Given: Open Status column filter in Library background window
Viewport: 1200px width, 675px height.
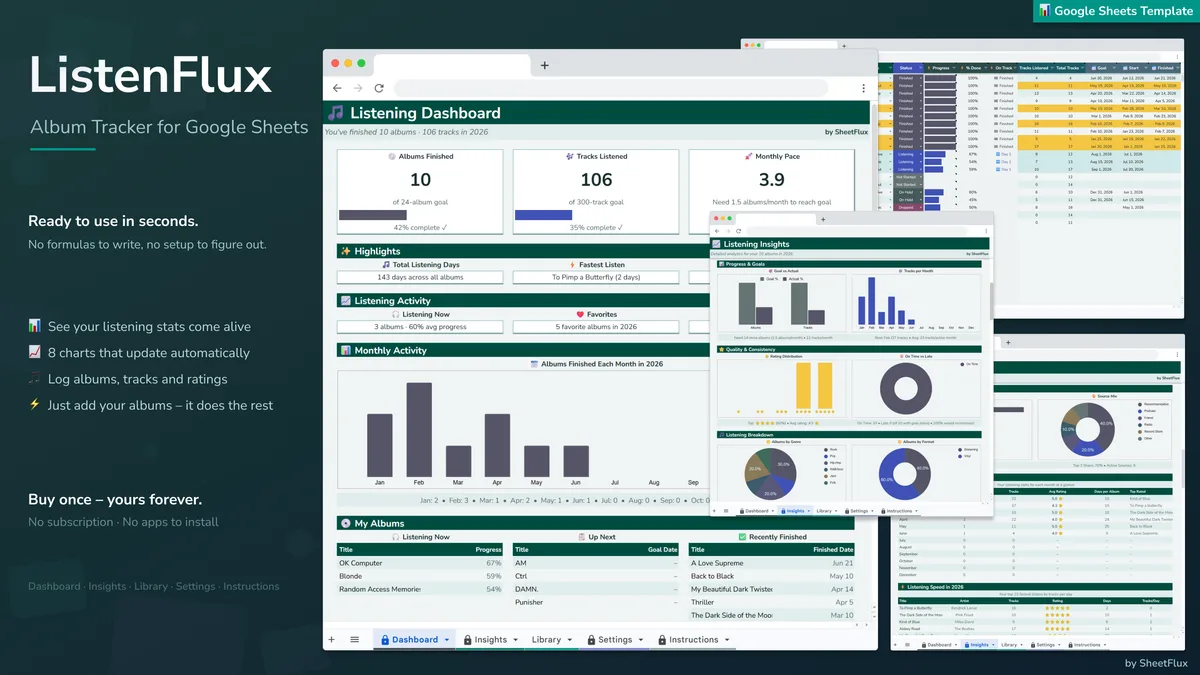Looking at the screenshot, I should coord(921,67).
